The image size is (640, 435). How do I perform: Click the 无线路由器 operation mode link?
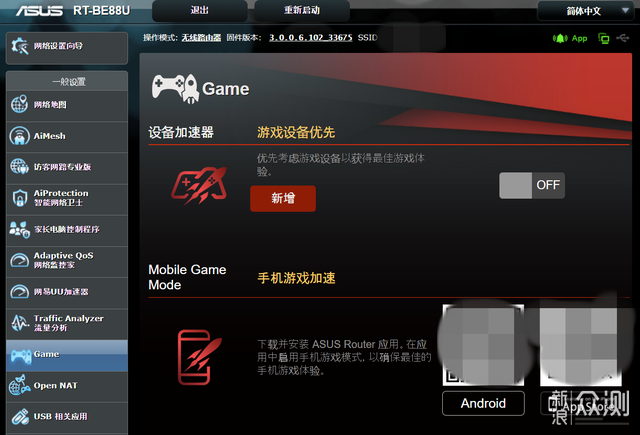click(201, 38)
